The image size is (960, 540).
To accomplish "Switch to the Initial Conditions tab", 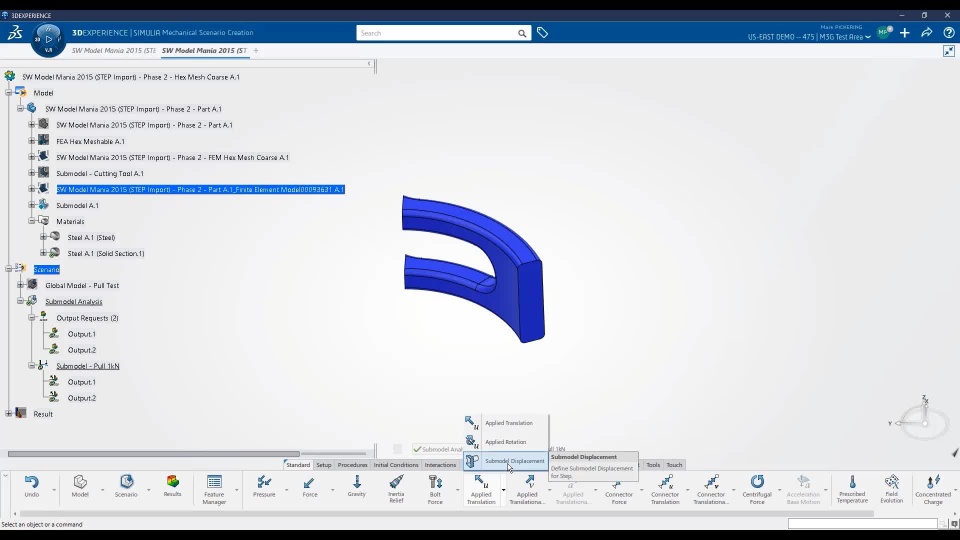I will (396, 465).
